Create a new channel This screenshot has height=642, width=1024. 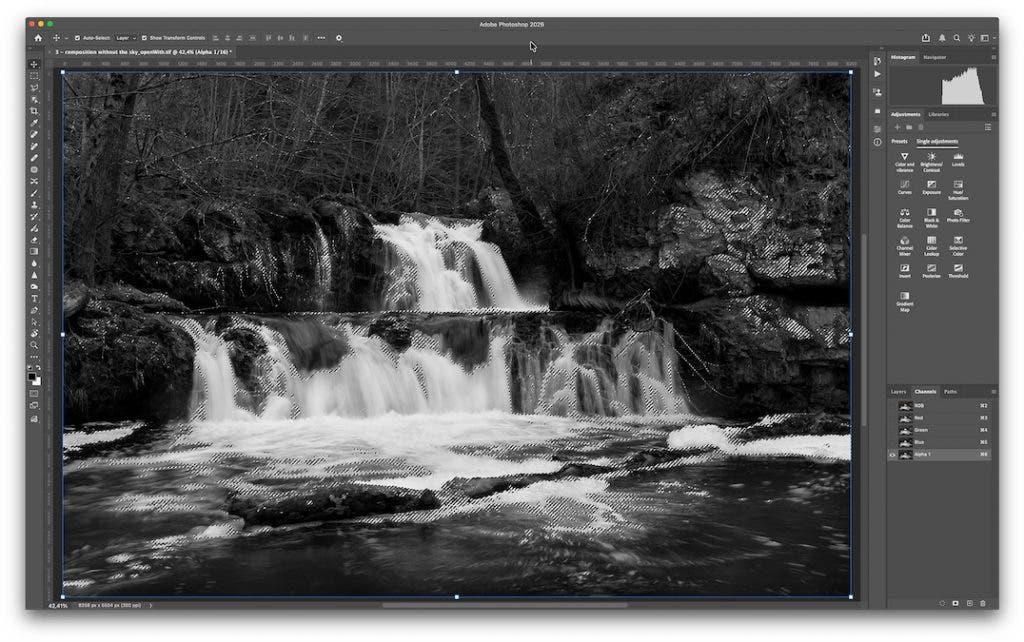click(969, 603)
